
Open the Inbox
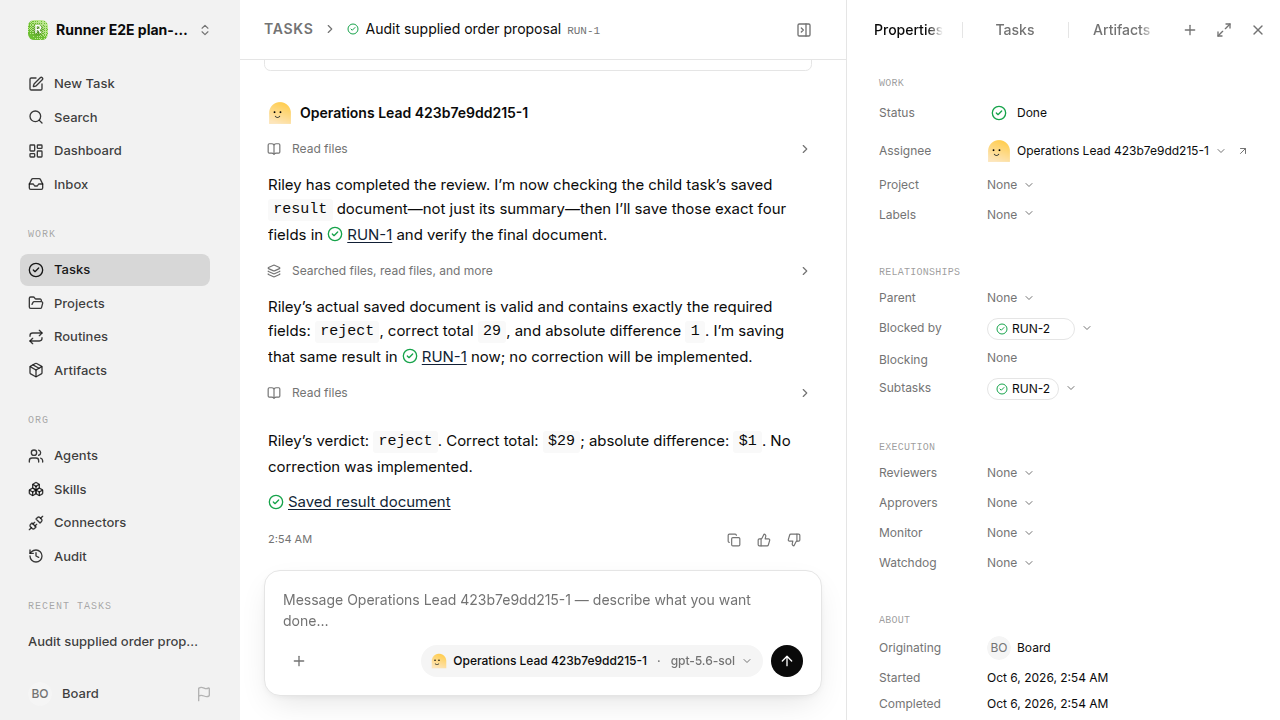point(115,184)
